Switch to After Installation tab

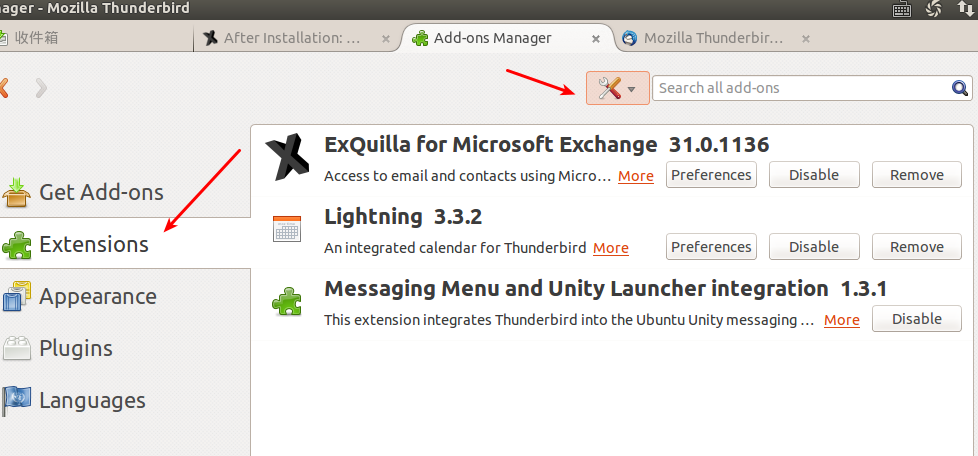[296, 38]
